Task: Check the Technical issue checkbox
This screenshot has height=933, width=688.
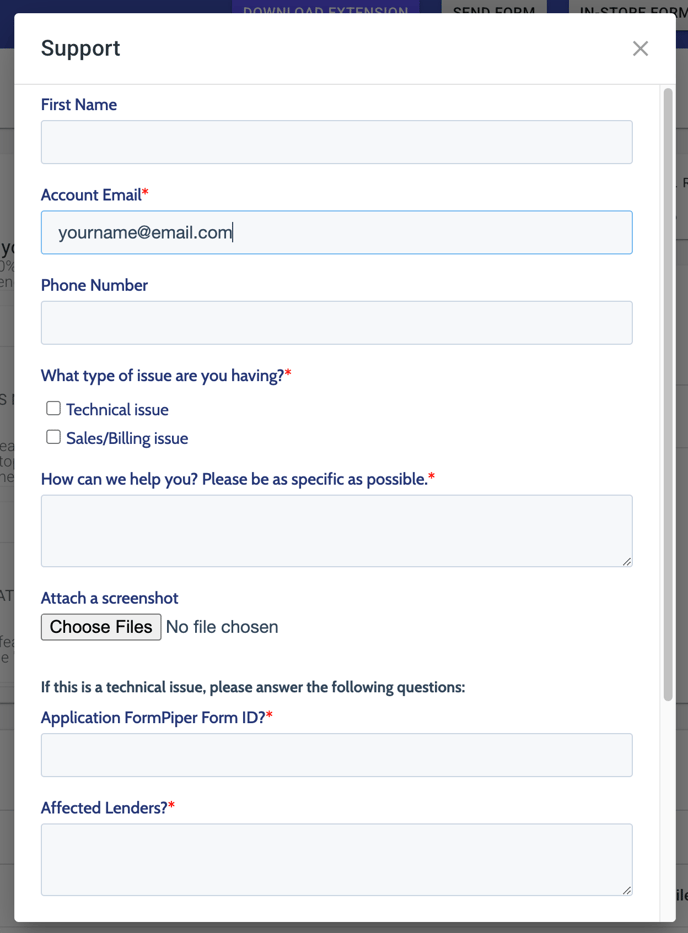Action: (53, 408)
